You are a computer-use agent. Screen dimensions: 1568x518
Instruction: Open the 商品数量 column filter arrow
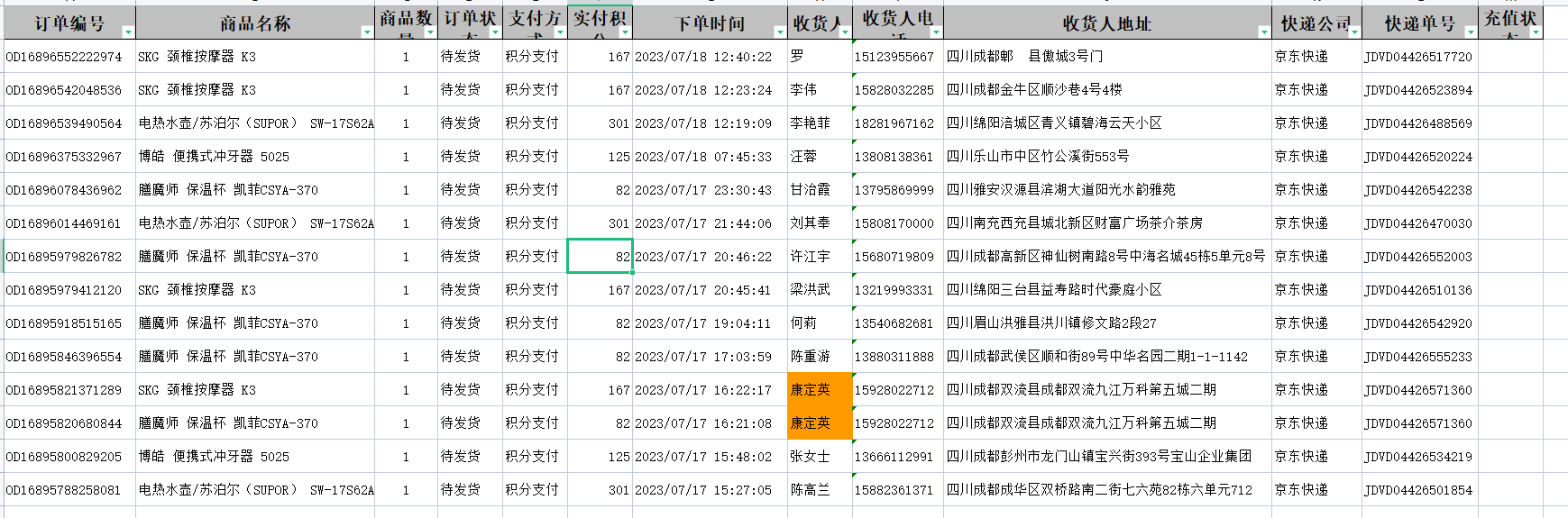point(429,32)
